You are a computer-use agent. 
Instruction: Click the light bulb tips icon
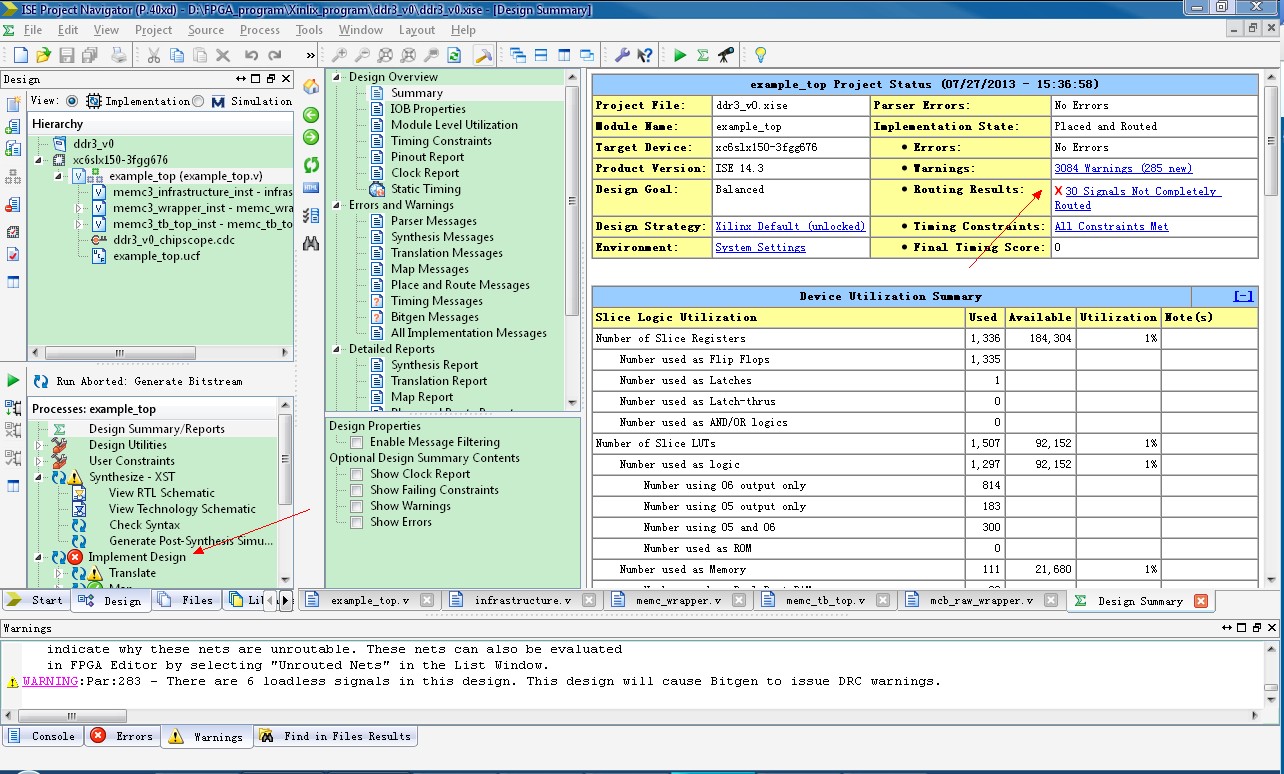coord(760,55)
